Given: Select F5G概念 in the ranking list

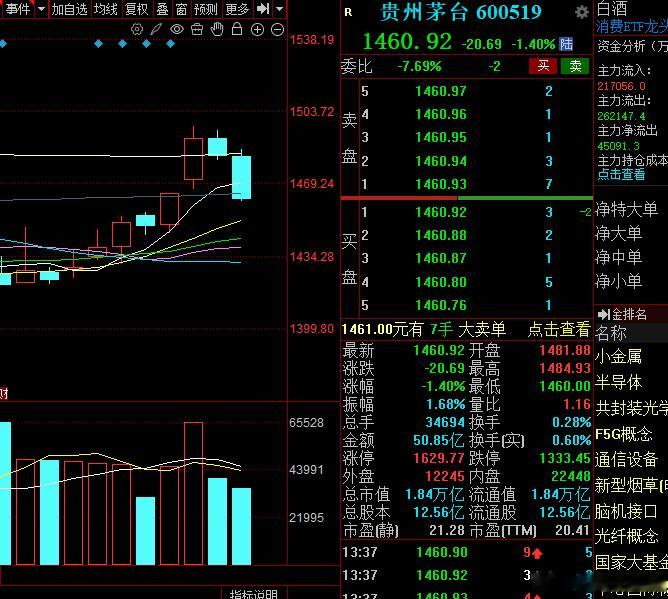Looking at the screenshot, I should (624, 434).
